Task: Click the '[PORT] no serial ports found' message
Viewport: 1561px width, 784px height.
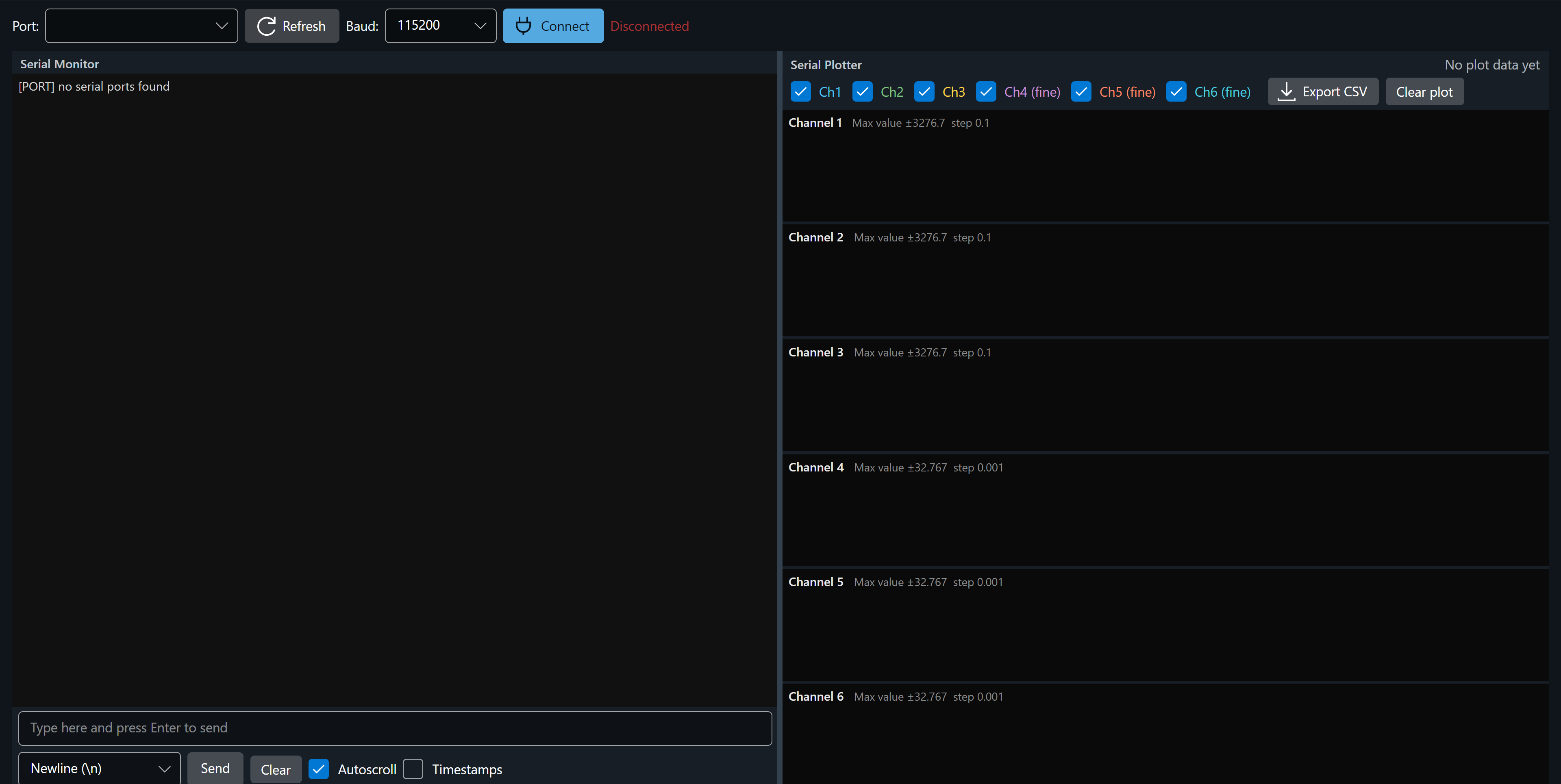Action: (x=94, y=86)
